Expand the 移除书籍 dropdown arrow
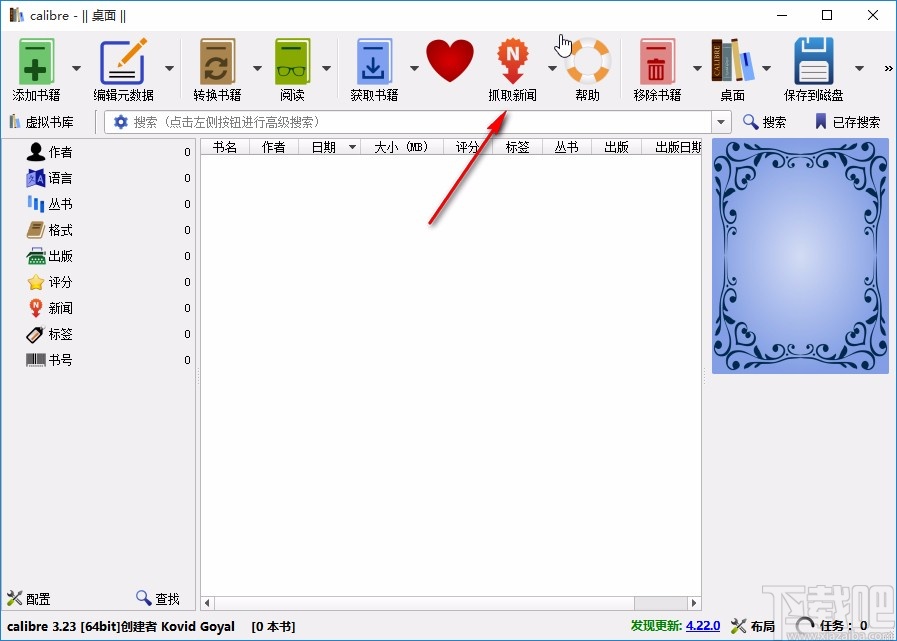This screenshot has width=897, height=641. tap(697, 68)
